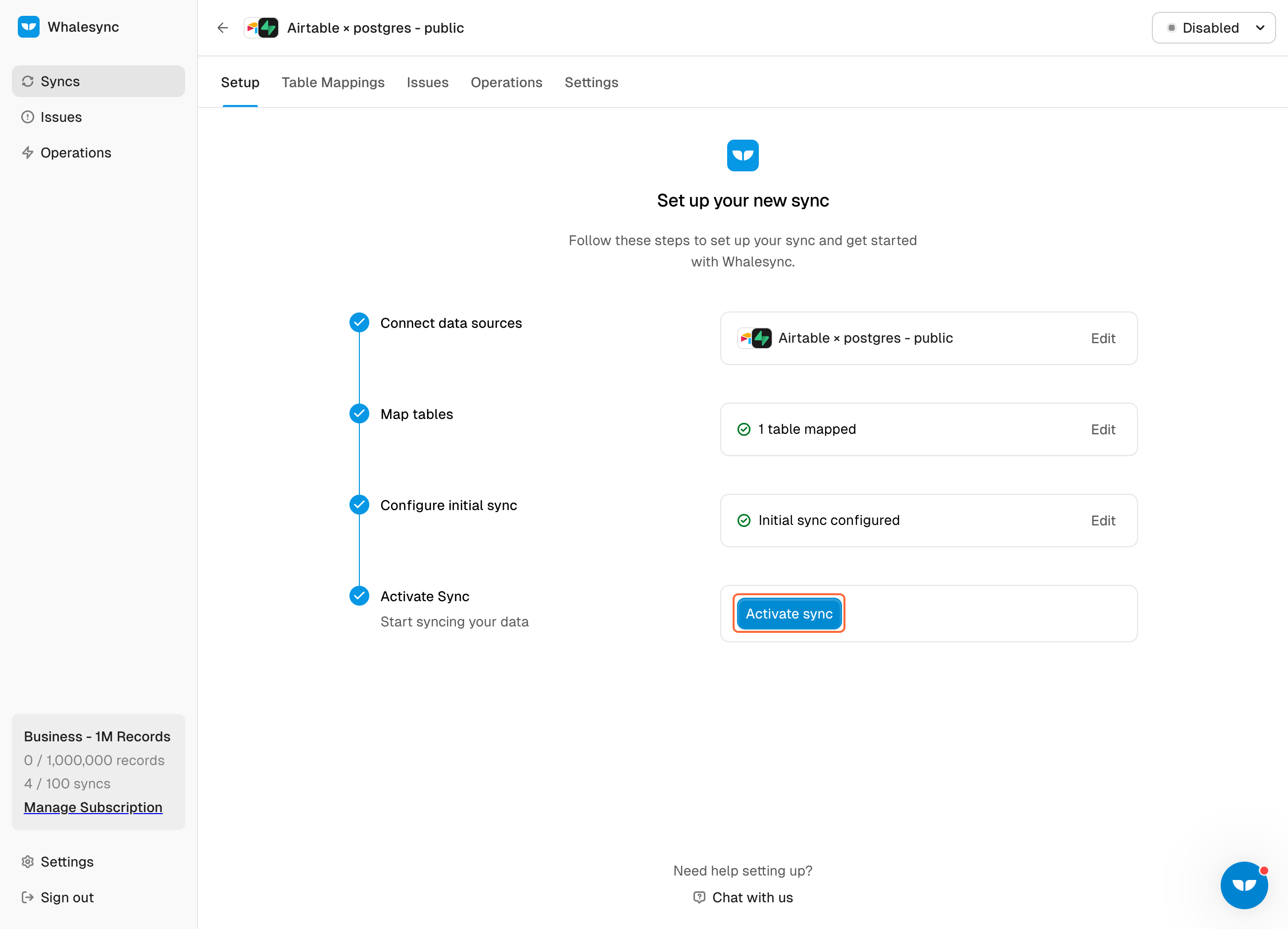Click the Issues alert icon in sidebar
The width and height of the screenshot is (1288, 929).
28,117
